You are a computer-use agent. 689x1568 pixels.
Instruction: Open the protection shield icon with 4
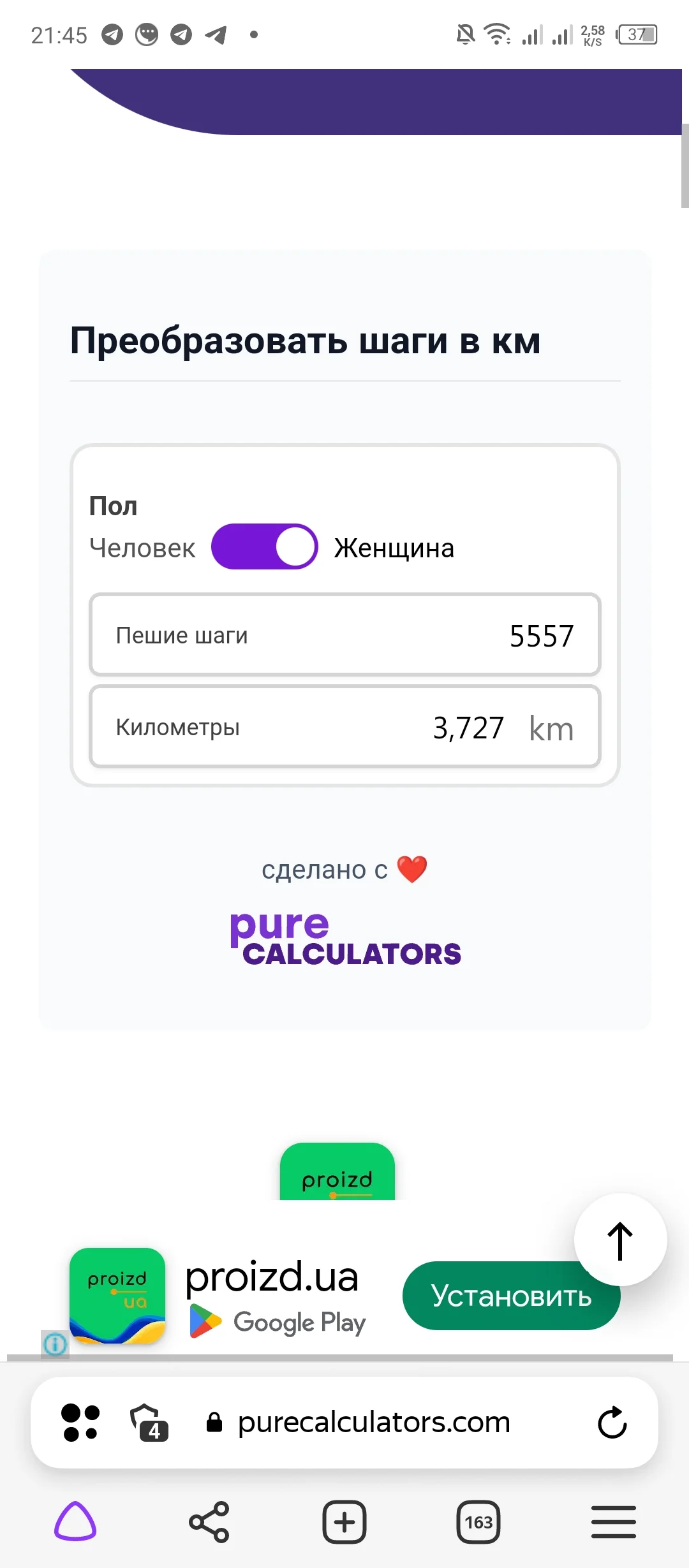coord(149,1423)
